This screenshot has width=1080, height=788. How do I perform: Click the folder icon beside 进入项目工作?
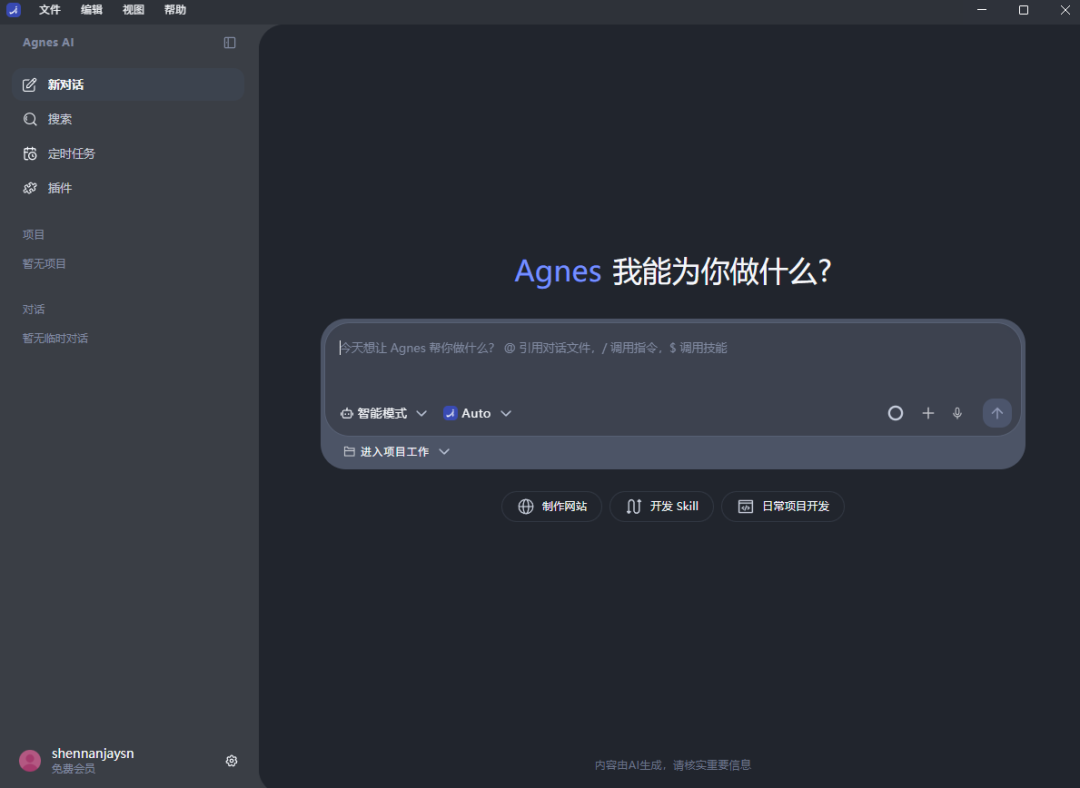pos(349,452)
